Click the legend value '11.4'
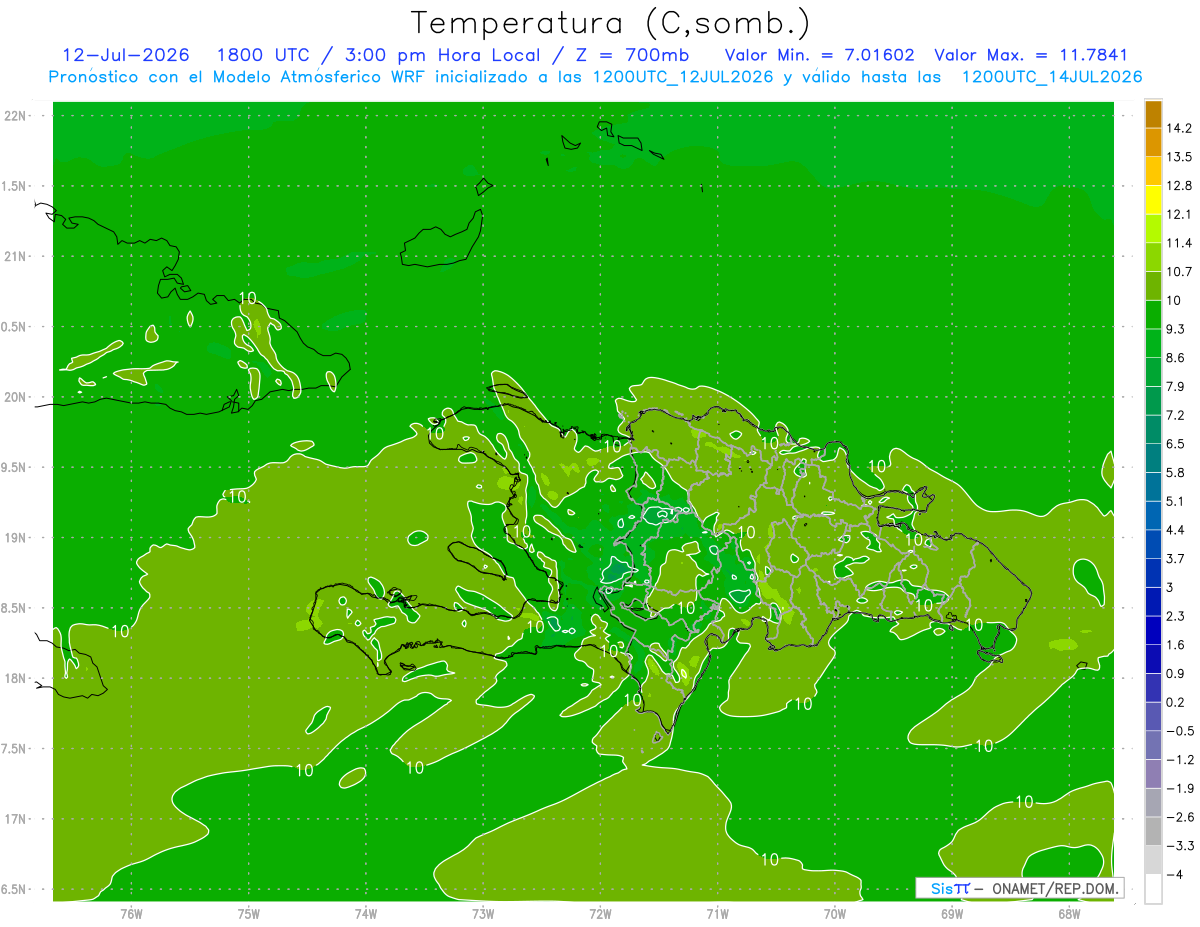The height and width of the screenshot is (927, 1200). tap(1179, 243)
